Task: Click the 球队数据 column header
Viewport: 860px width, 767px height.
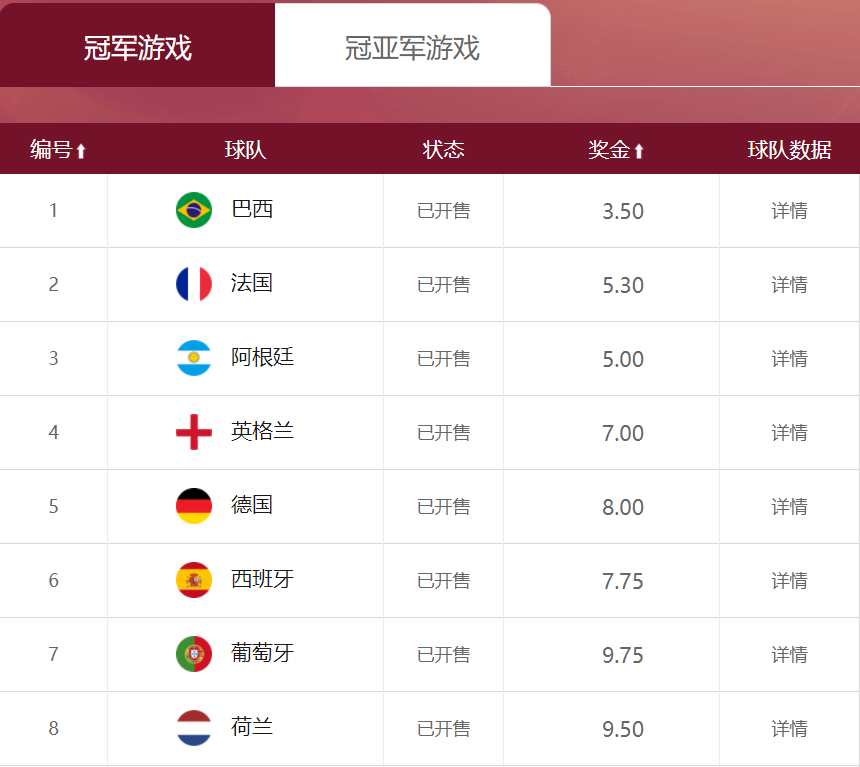Action: (789, 150)
